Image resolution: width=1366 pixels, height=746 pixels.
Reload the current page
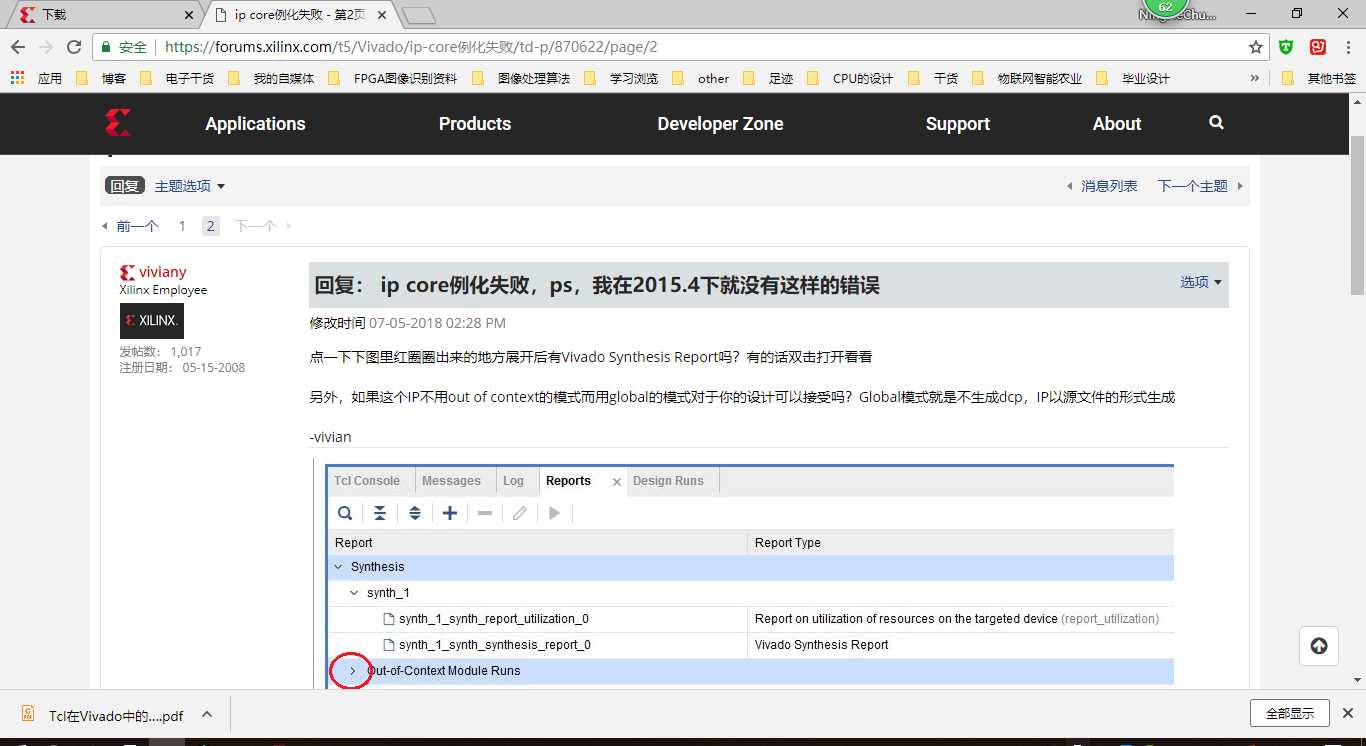tap(74, 47)
